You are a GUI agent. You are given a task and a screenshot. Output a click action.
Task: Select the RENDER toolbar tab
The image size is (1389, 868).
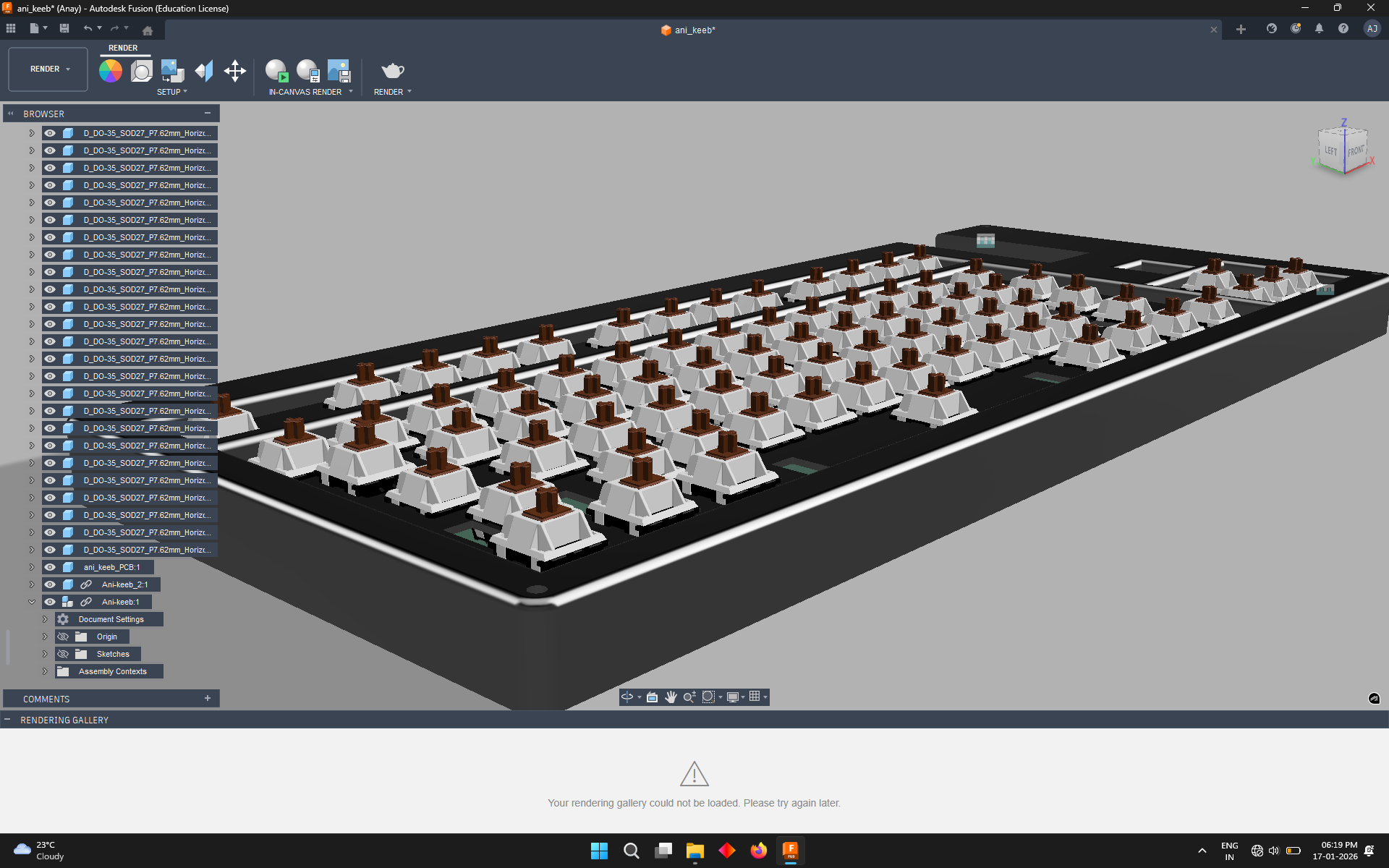[x=123, y=48]
